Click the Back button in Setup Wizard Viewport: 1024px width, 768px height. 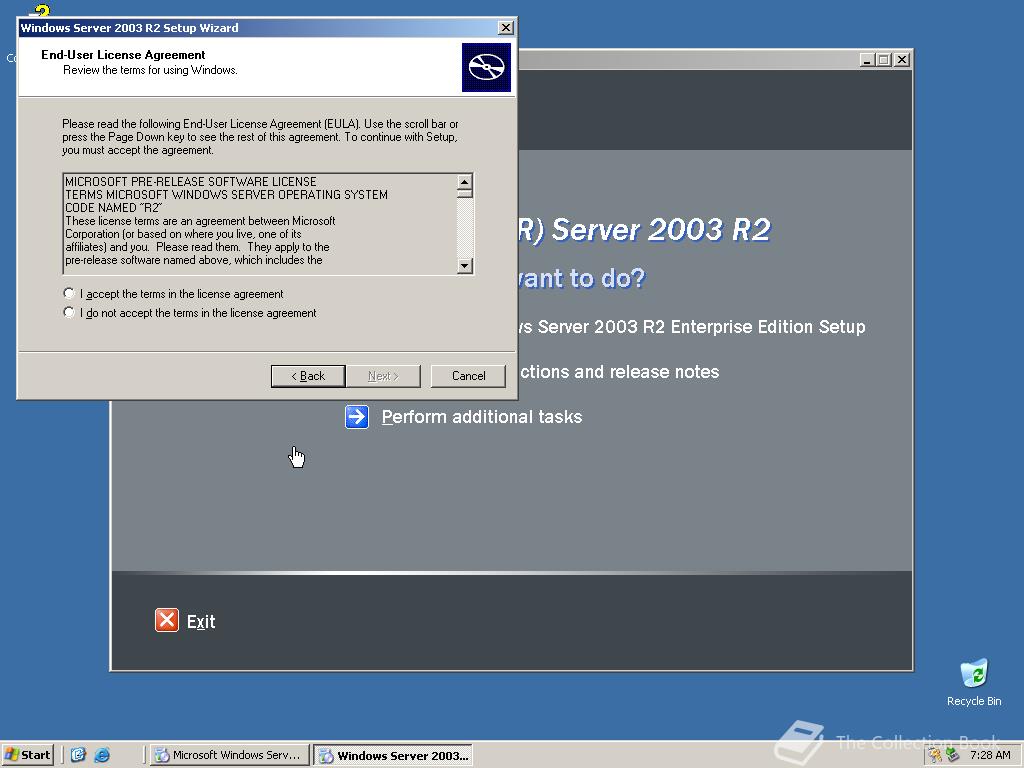(x=308, y=376)
